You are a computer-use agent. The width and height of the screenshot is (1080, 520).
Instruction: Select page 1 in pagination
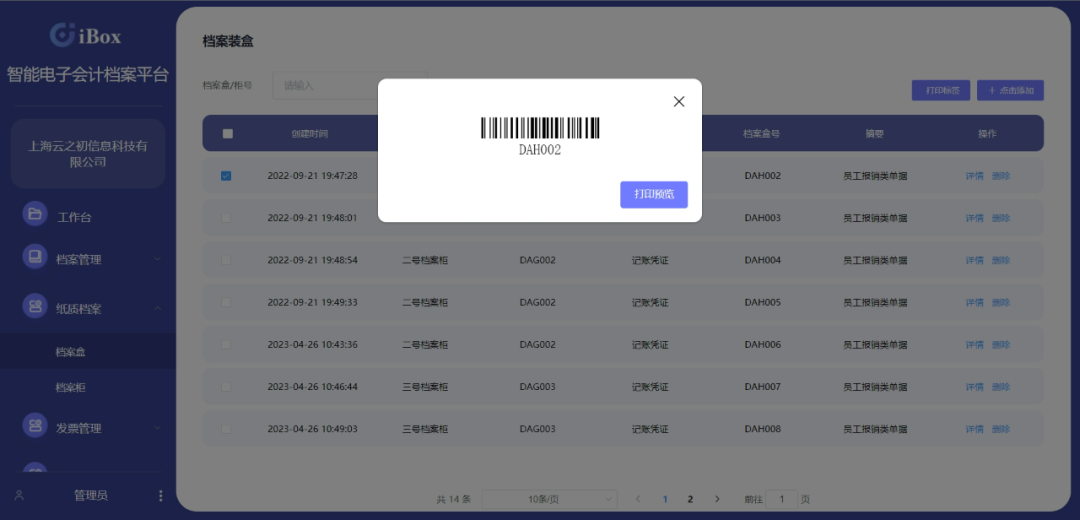click(665, 499)
